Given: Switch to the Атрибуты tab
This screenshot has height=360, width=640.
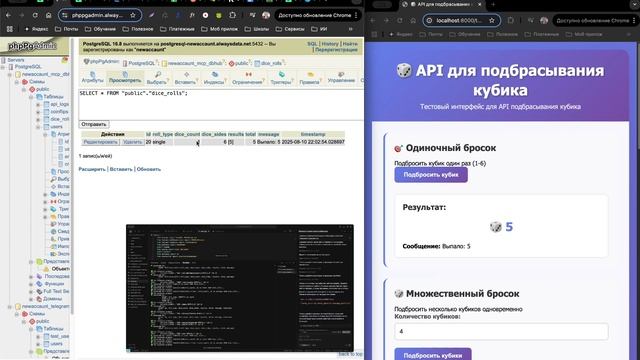Looking at the screenshot, I should point(93,77).
